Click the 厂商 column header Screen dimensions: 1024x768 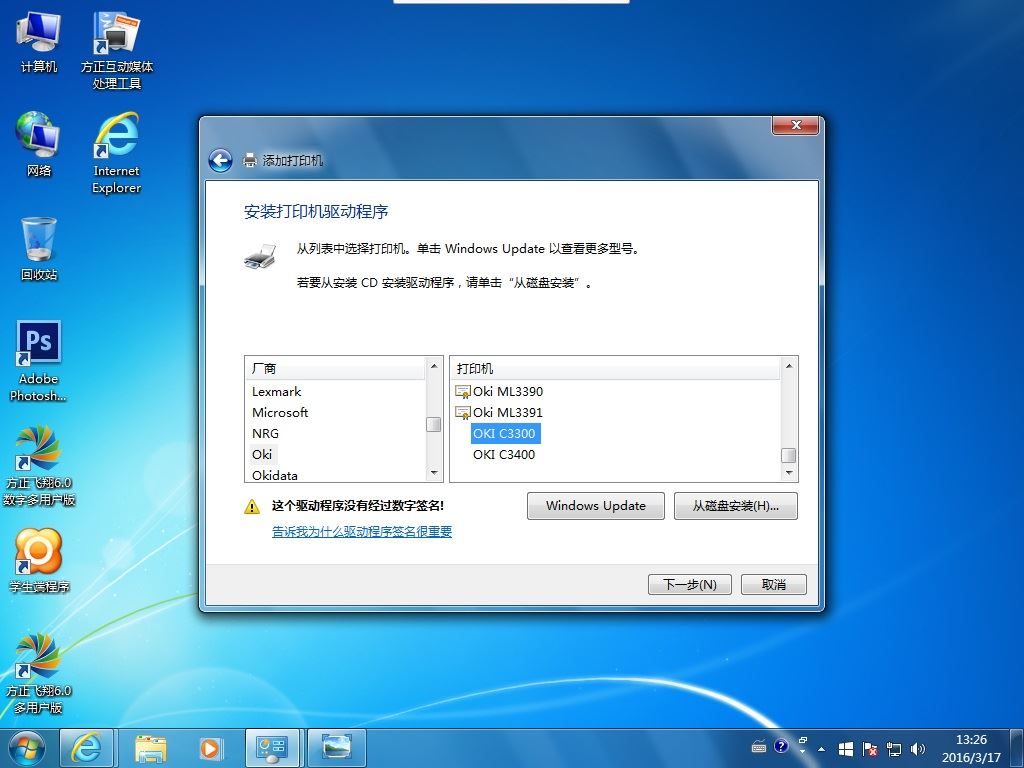click(x=336, y=368)
